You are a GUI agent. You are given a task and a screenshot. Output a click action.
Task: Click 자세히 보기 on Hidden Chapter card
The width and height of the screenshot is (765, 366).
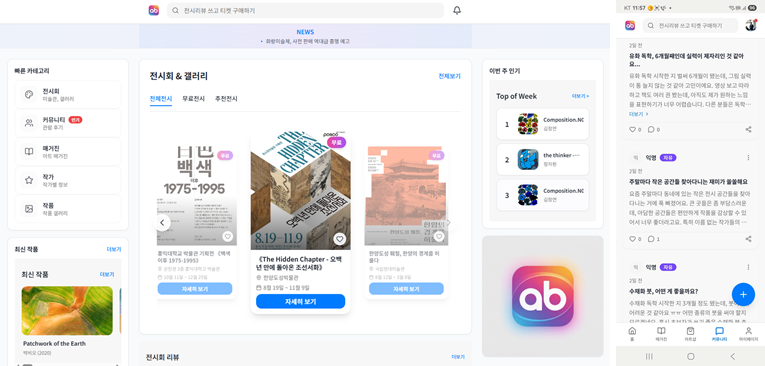[x=301, y=302]
